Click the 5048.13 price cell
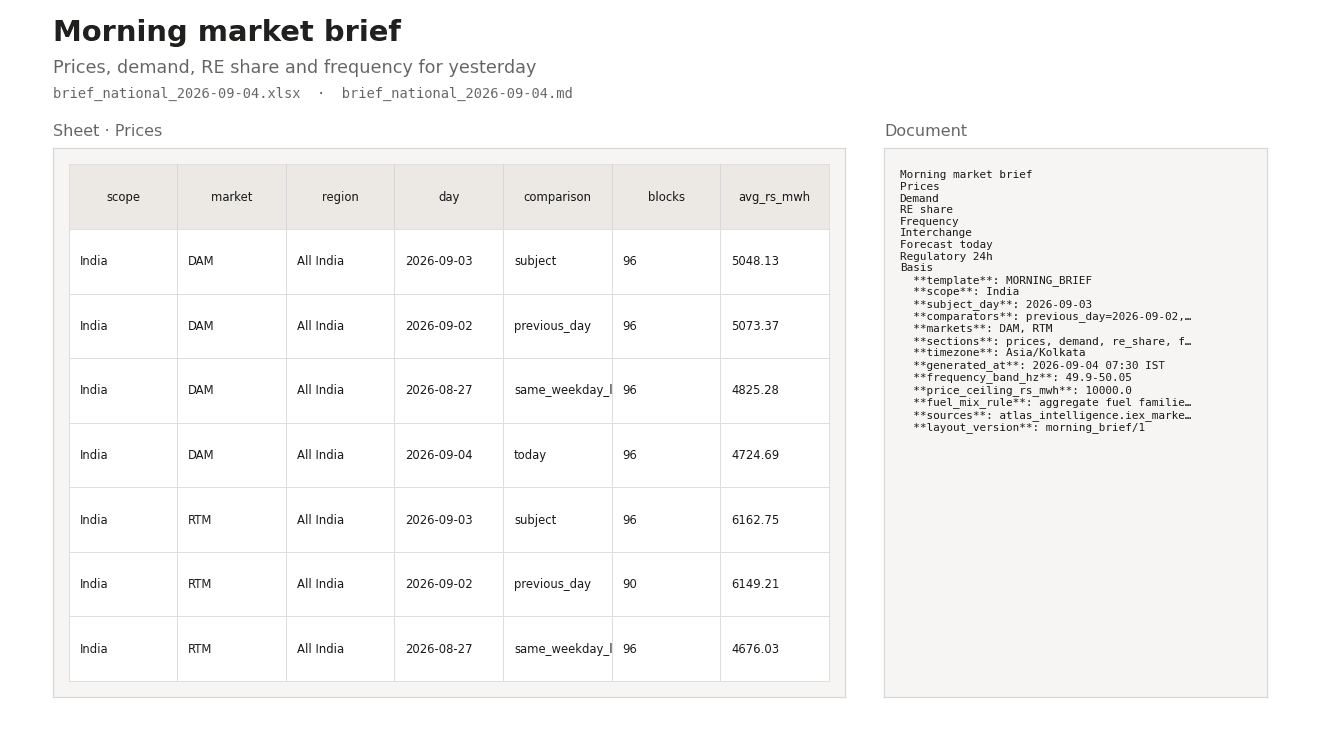Image resolution: width=1320 pixels, height=742 pixels. coord(775,262)
